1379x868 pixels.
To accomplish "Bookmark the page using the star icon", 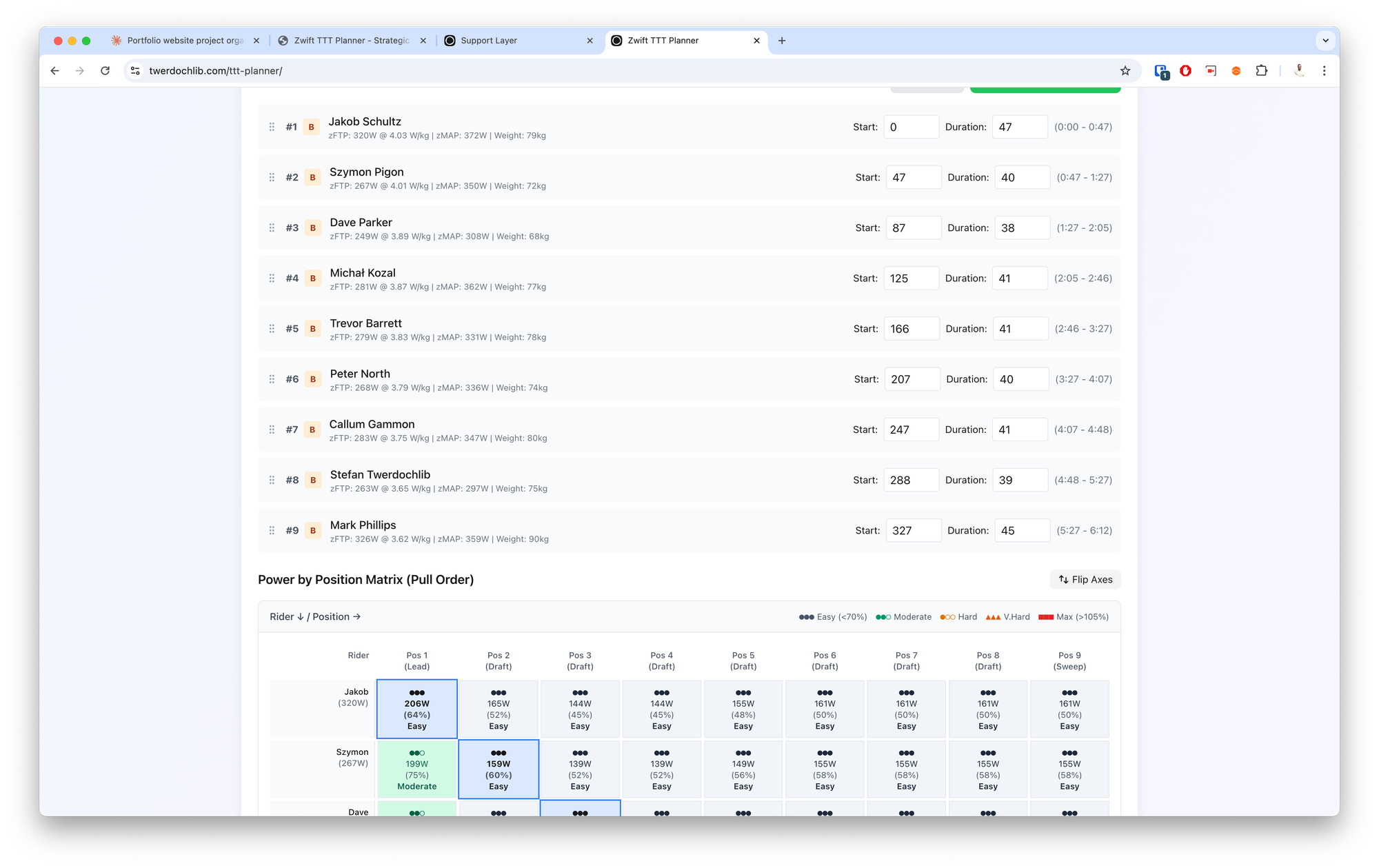I will [x=1125, y=70].
